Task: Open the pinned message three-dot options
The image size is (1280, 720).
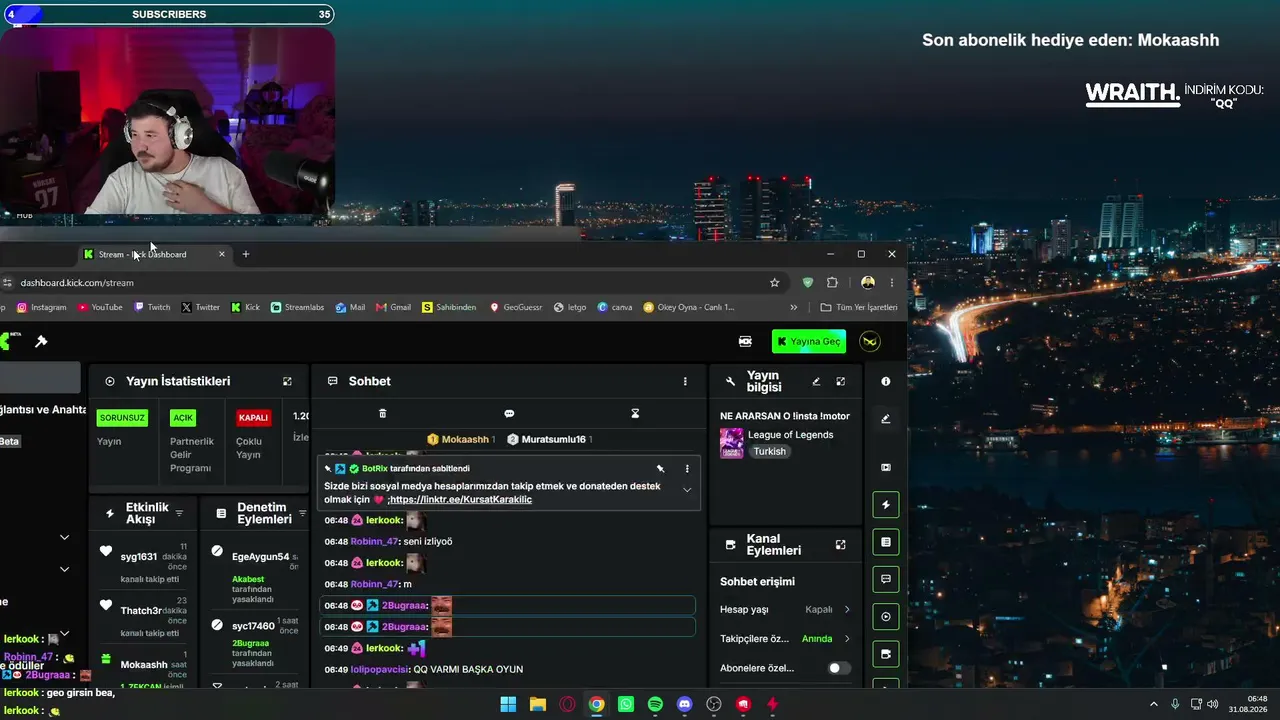Action: pyautogui.click(x=687, y=468)
